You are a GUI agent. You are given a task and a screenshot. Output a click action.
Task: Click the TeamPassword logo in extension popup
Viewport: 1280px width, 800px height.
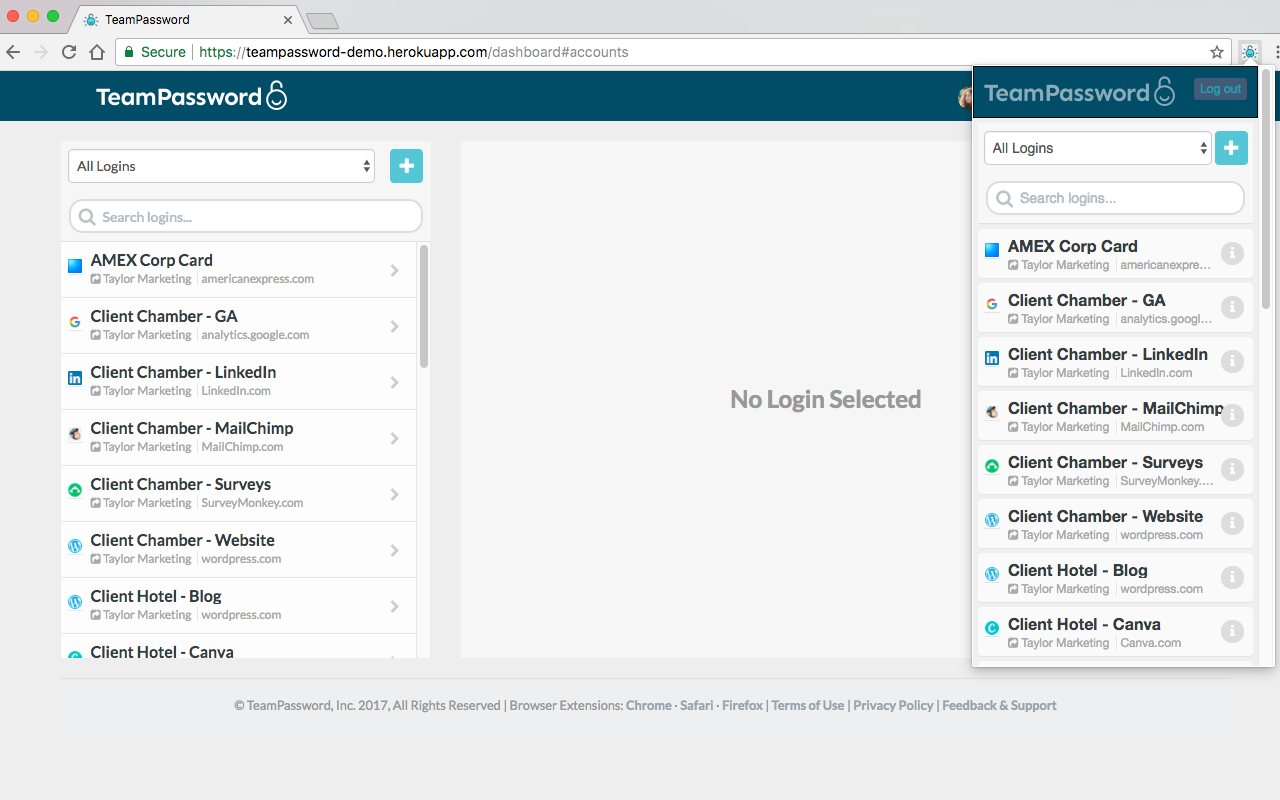(1080, 92)
